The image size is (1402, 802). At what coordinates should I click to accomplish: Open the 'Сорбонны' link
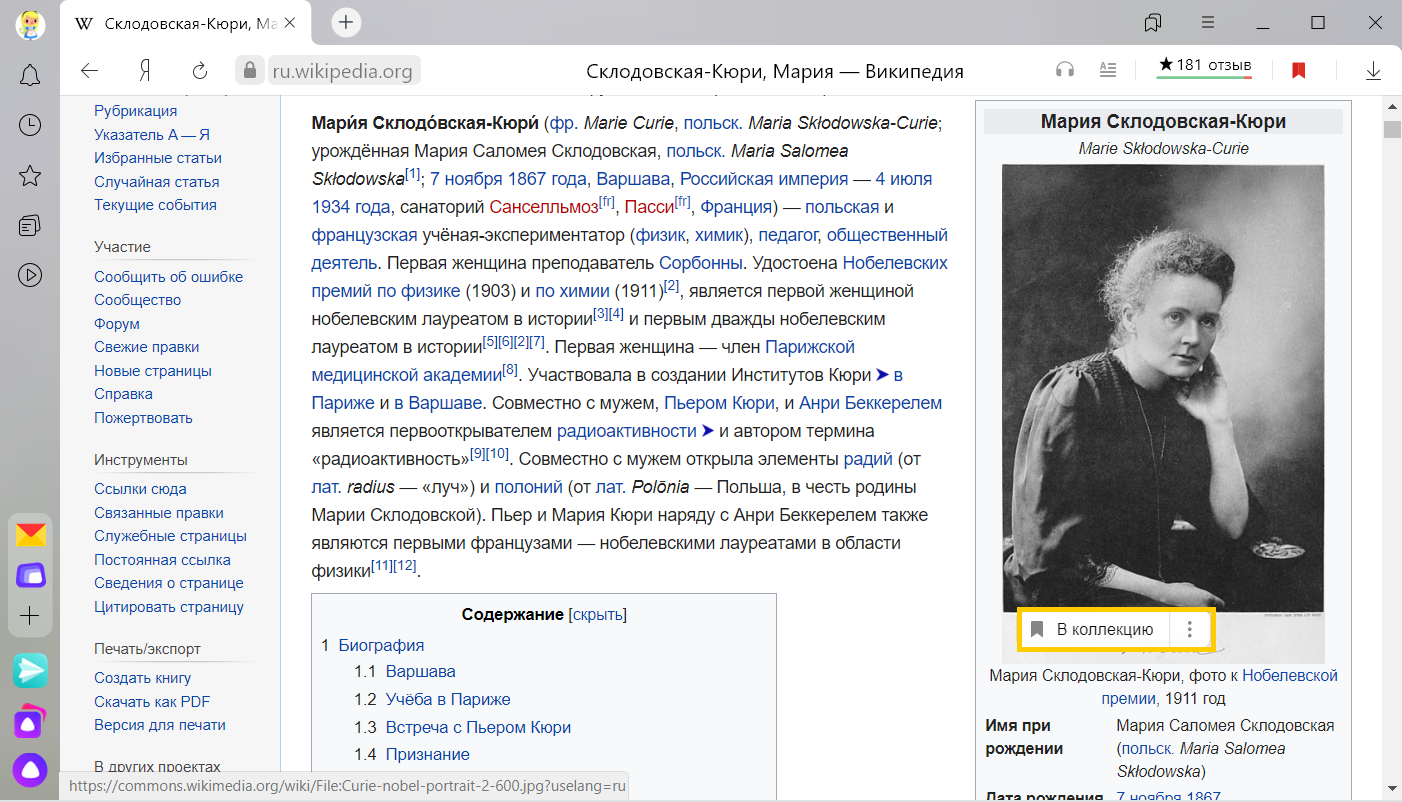click(x=701, y=263)
